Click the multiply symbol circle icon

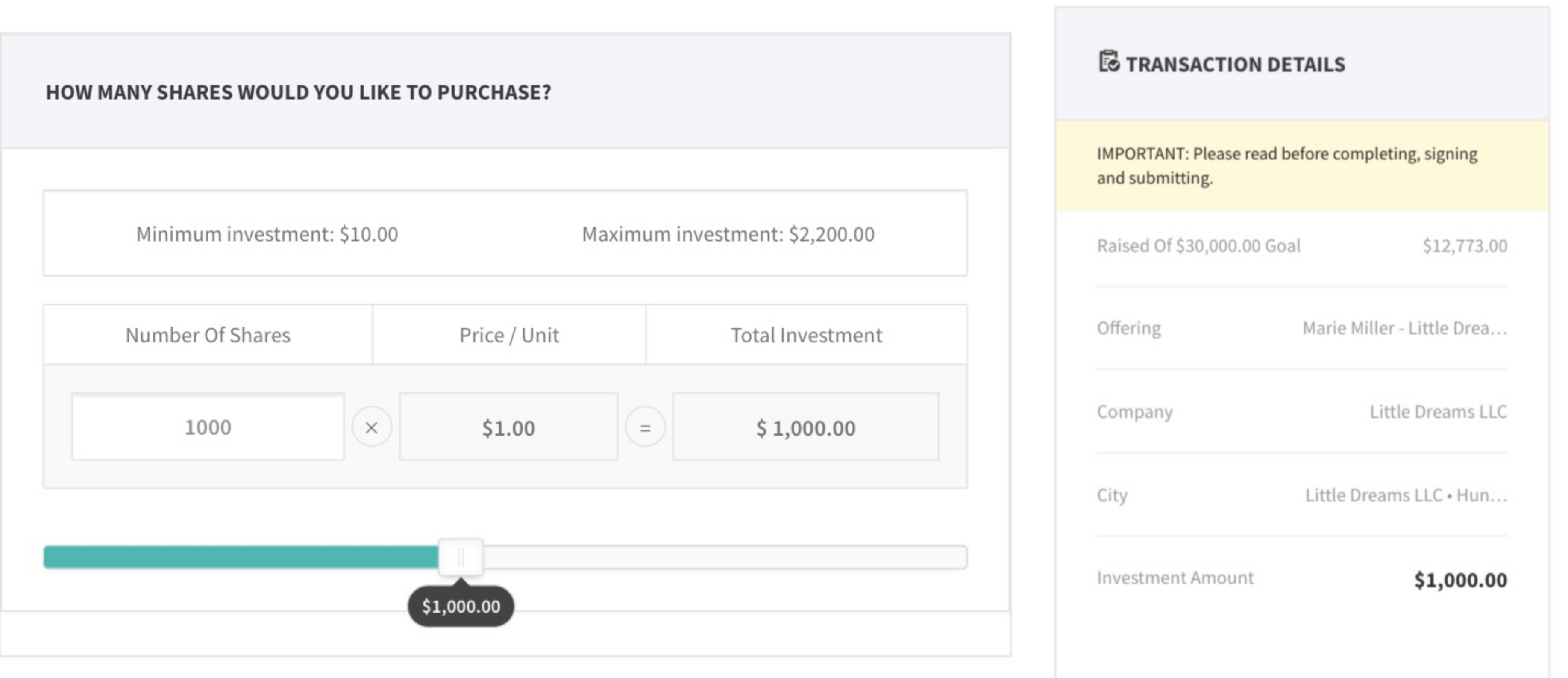pyautogui.click(x=371, y=427)
